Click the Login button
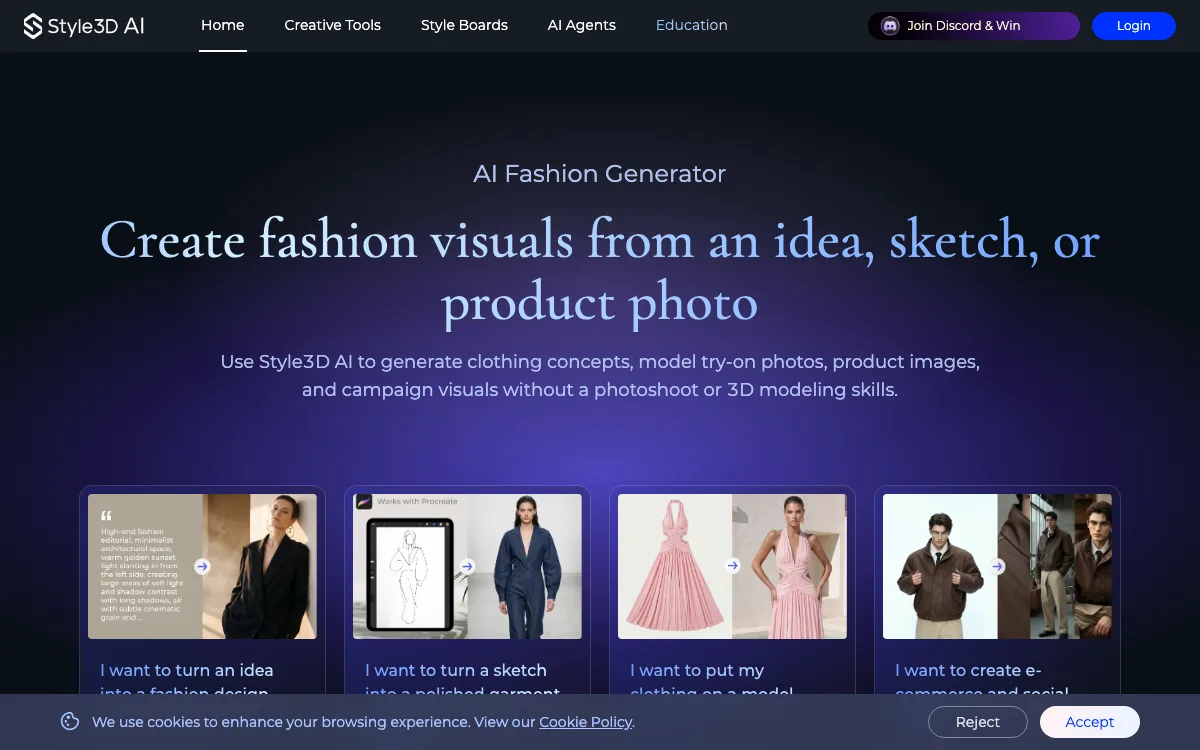1200x750 pixels. coord(1133,26)
